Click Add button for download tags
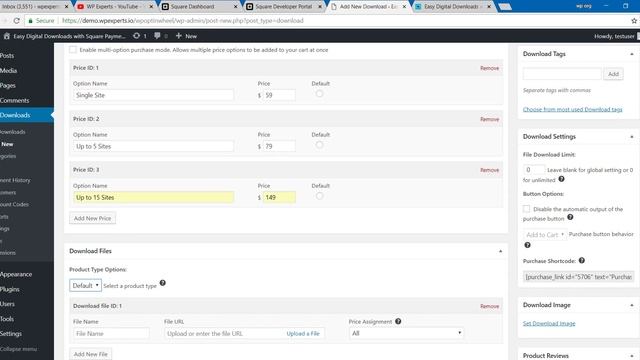Viewport: 640px width, 360px height. [x=613, y=74]
